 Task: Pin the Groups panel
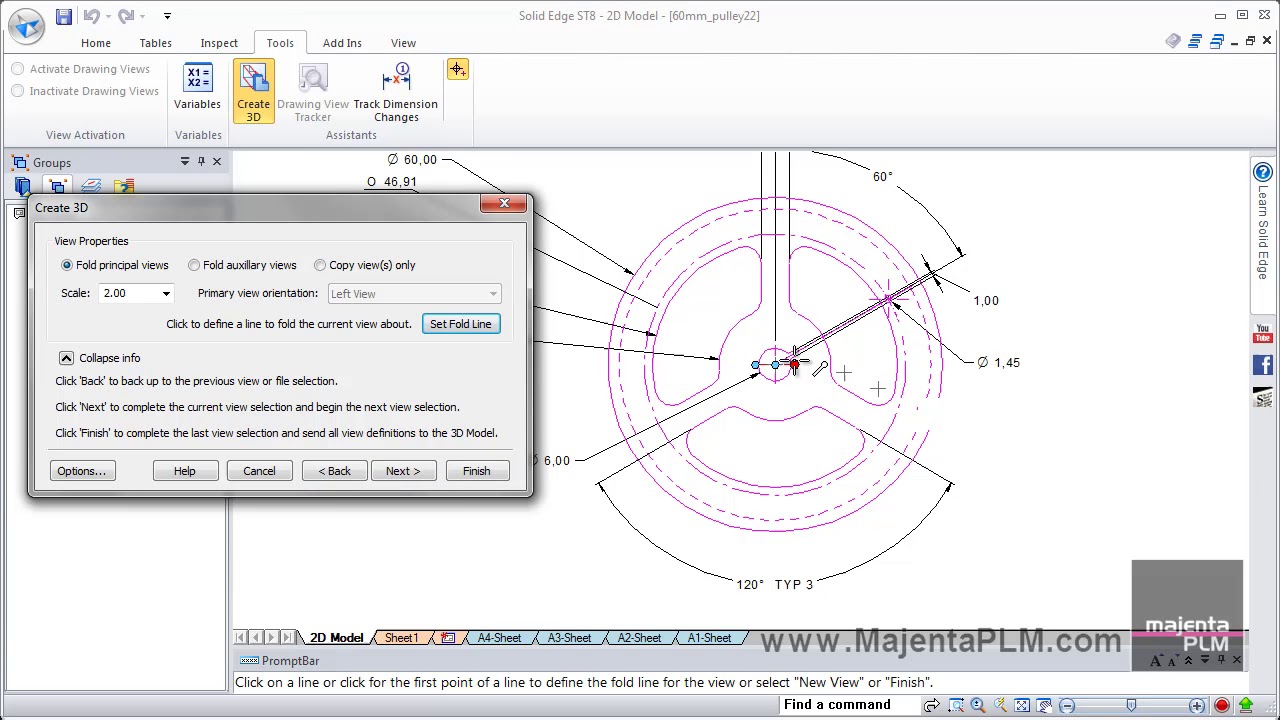(201, 162)
